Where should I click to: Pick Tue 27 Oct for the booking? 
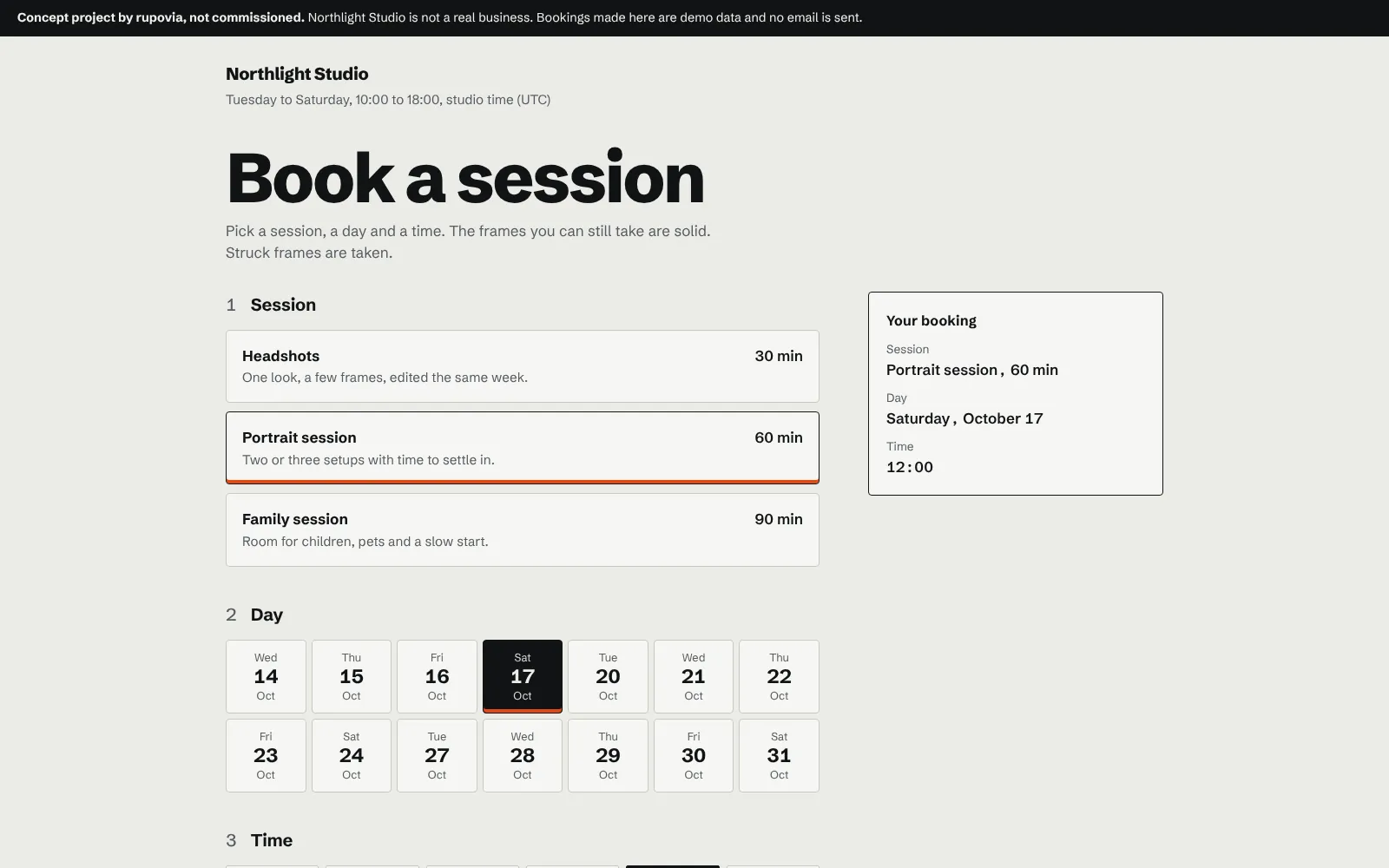(x=437, y=755)
